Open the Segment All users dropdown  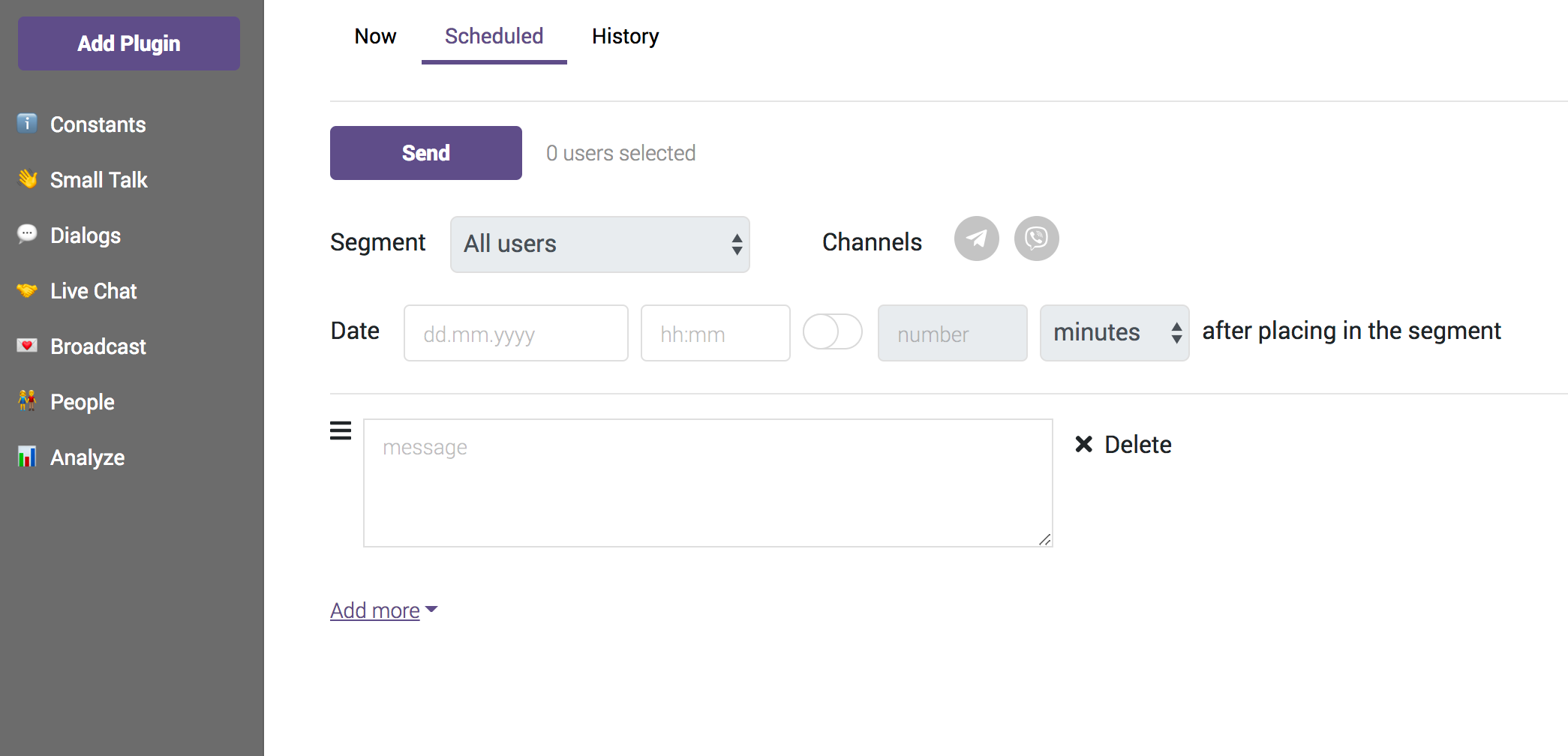[x=600, y=244]
